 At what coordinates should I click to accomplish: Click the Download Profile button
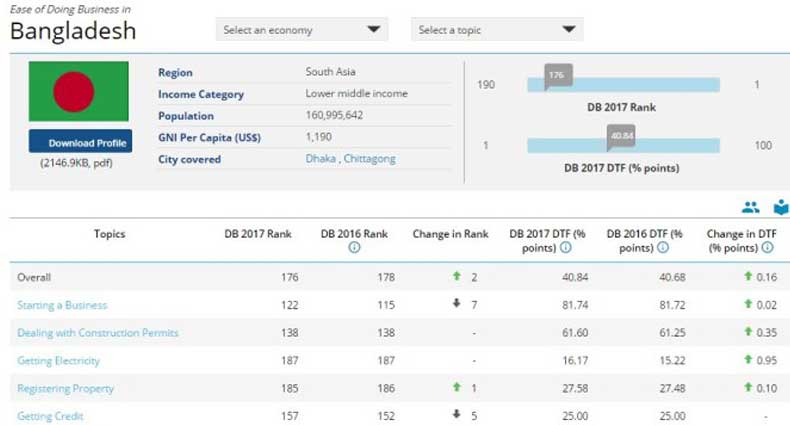(x=79, y=143)
